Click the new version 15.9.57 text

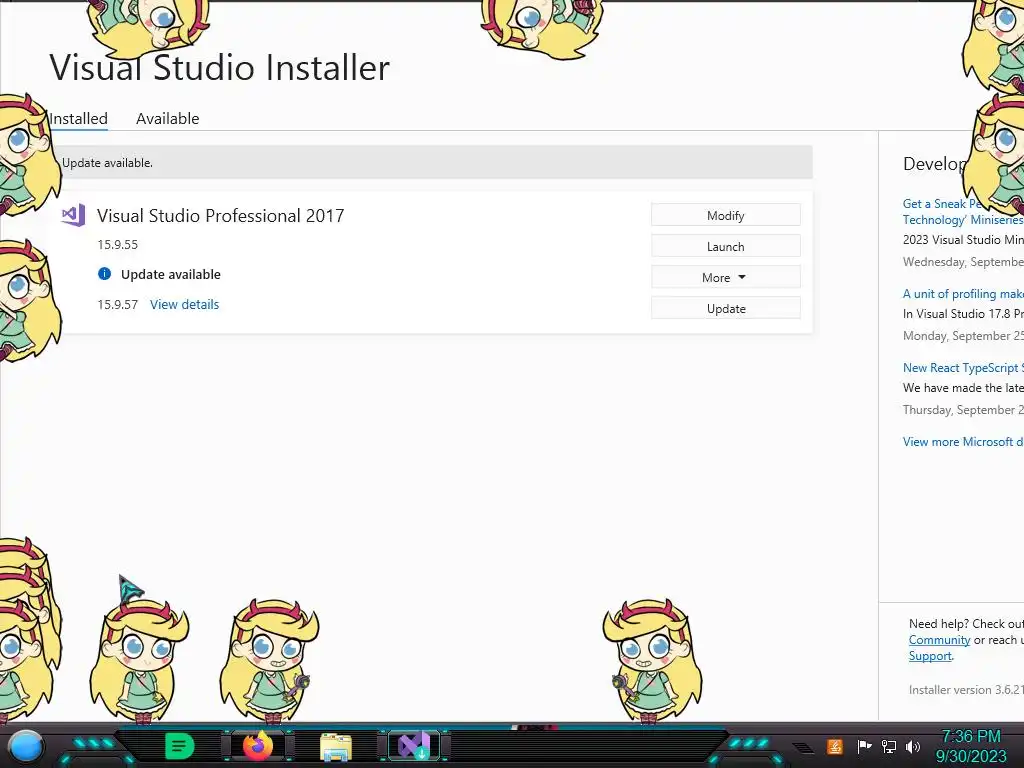(x=118, y=304)
